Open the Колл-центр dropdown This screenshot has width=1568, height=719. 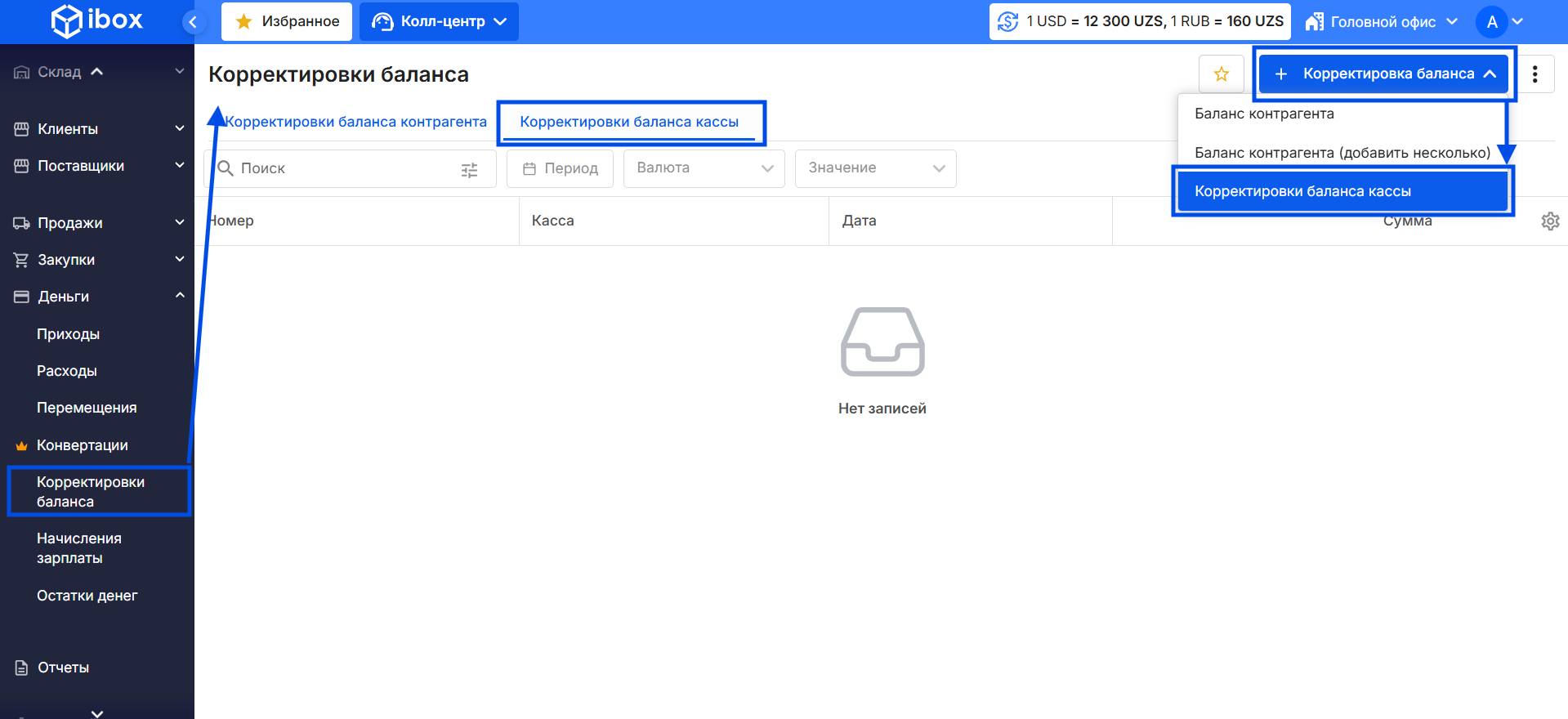(440, 22)
